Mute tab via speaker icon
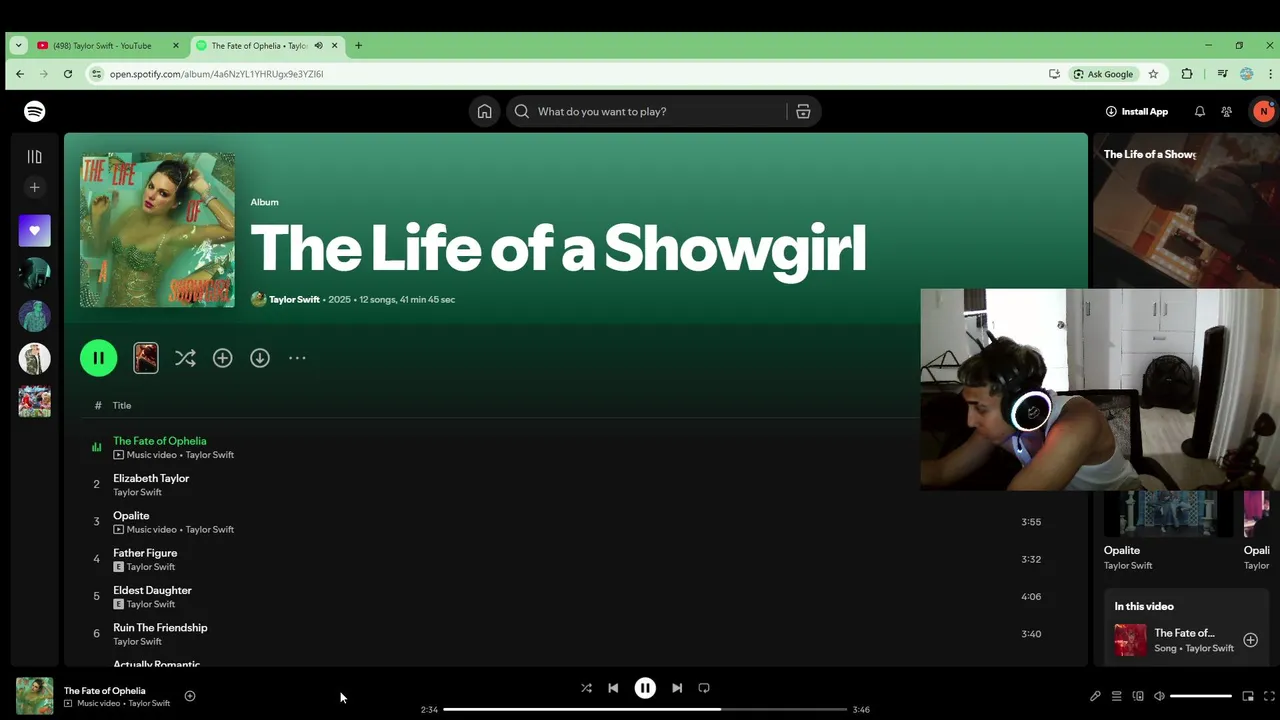Image resolution: width=1280 pixels, height=720 pixels. point(319,45)
